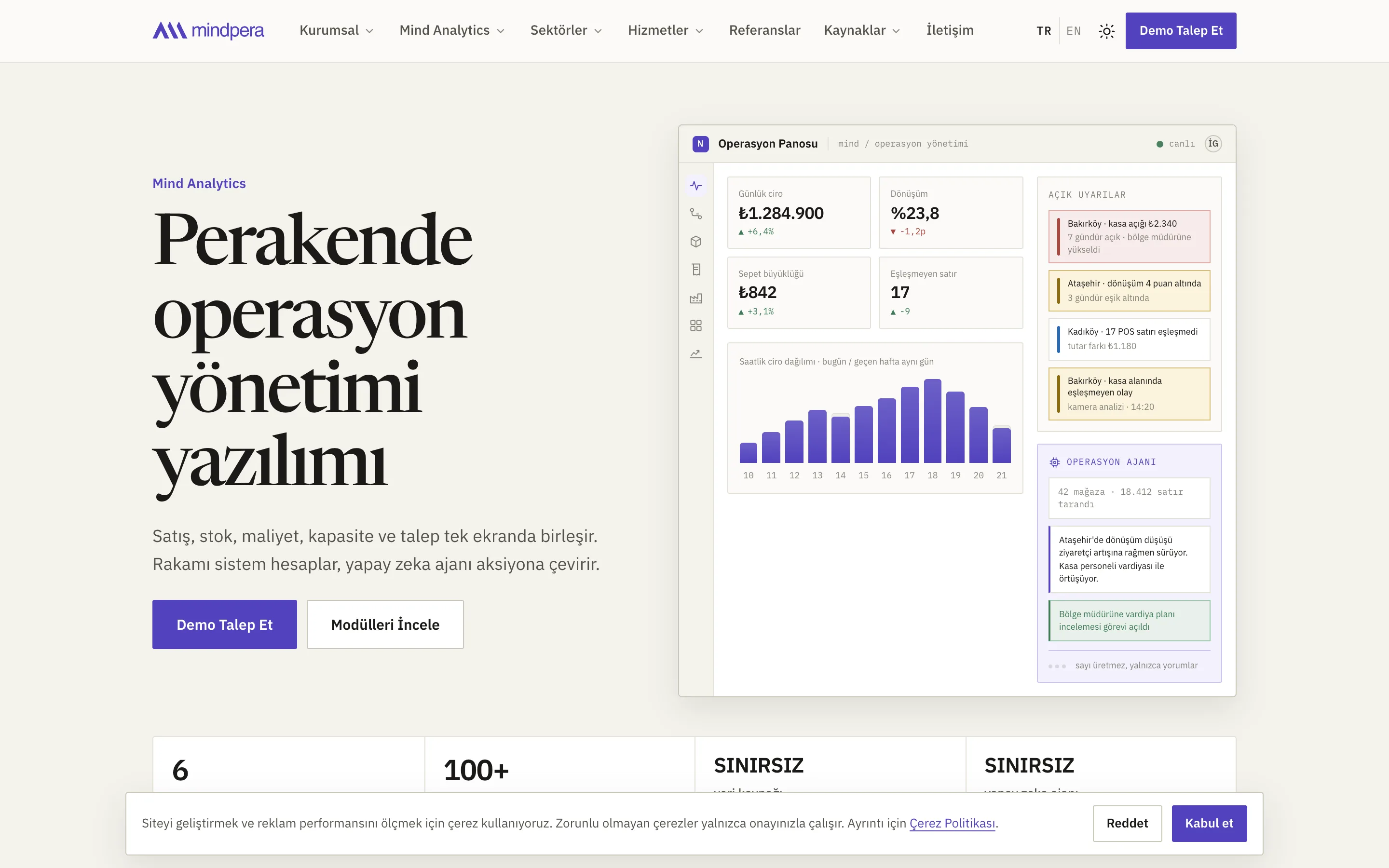
Task: Open the Hizmetler dropdown
Action: [665, 30]
